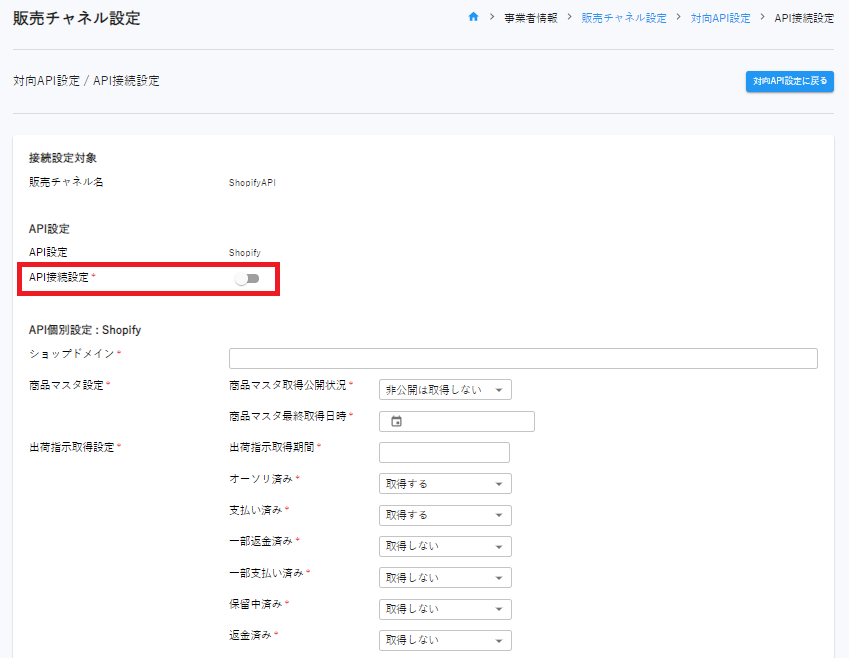This screenshot has width=849, height=658.
Task: Click the 商品マスタ最終取得日時 date field
Action: pos(456,421)
